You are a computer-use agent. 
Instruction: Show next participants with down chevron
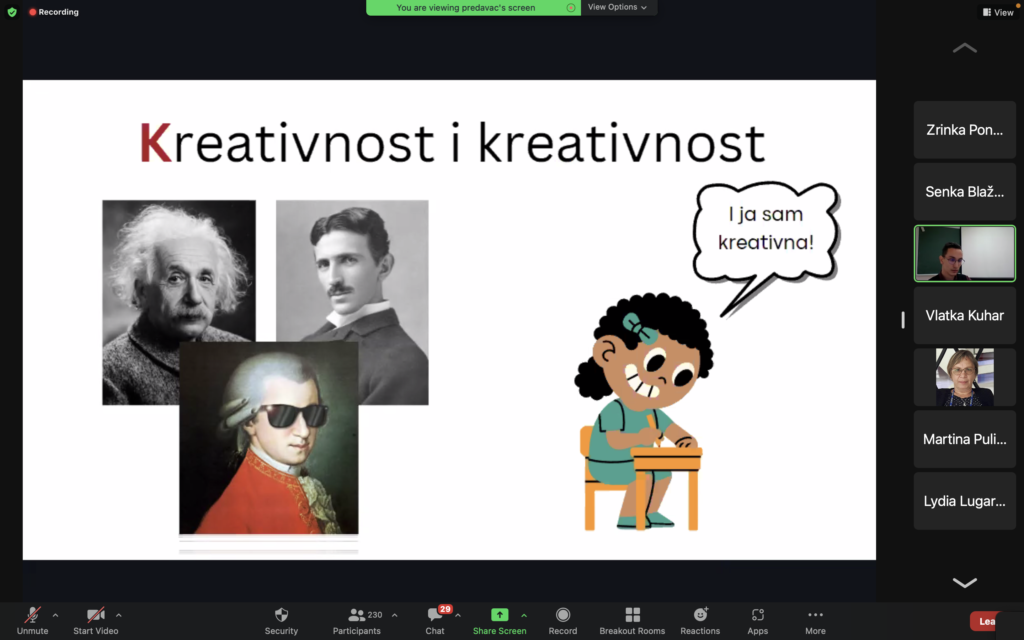pyautogui.click(x=965, y=583)
